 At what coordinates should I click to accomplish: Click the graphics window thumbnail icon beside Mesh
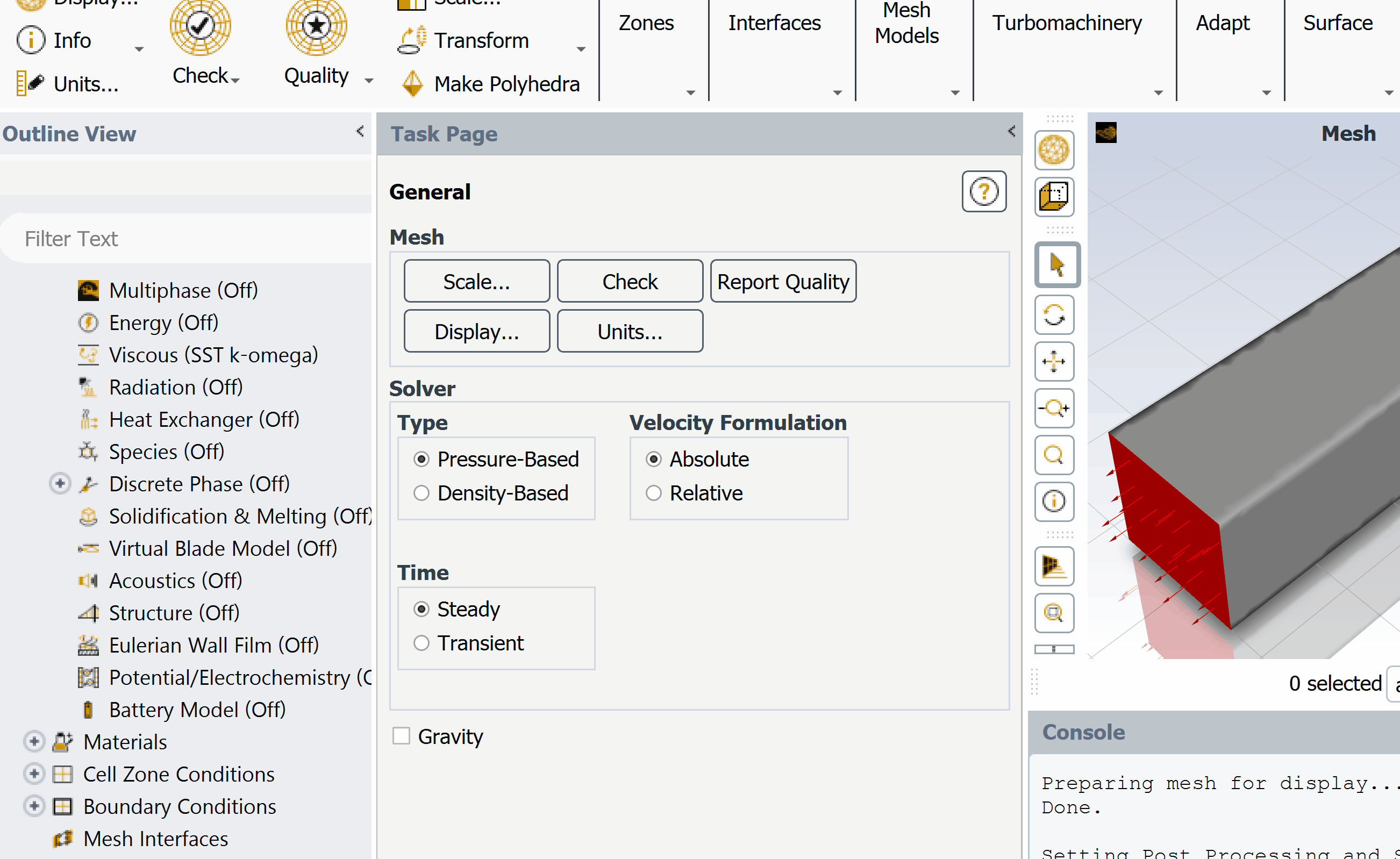click(1106, 133)
